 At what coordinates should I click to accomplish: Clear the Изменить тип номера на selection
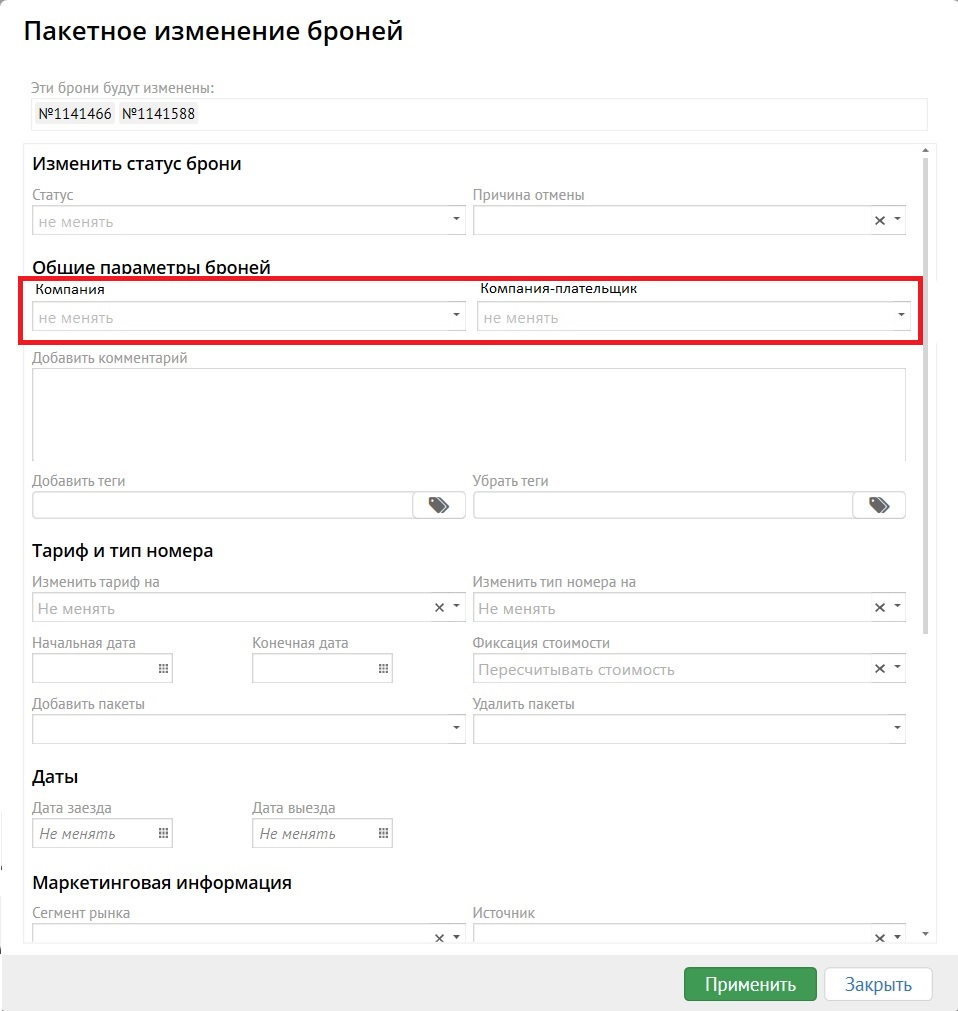880,608
